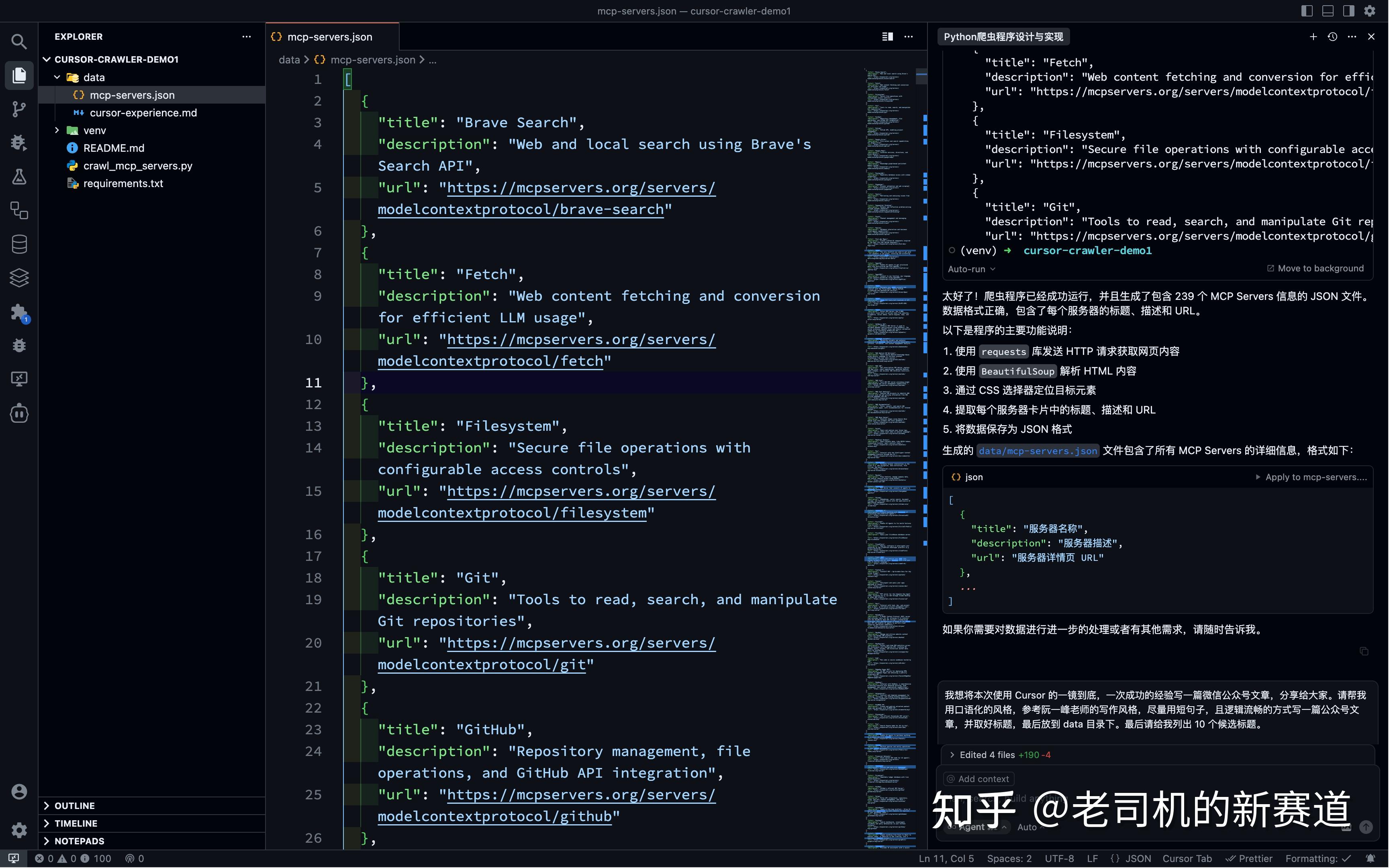
Task: Open Source Control view icon
Action: [19, 109]
